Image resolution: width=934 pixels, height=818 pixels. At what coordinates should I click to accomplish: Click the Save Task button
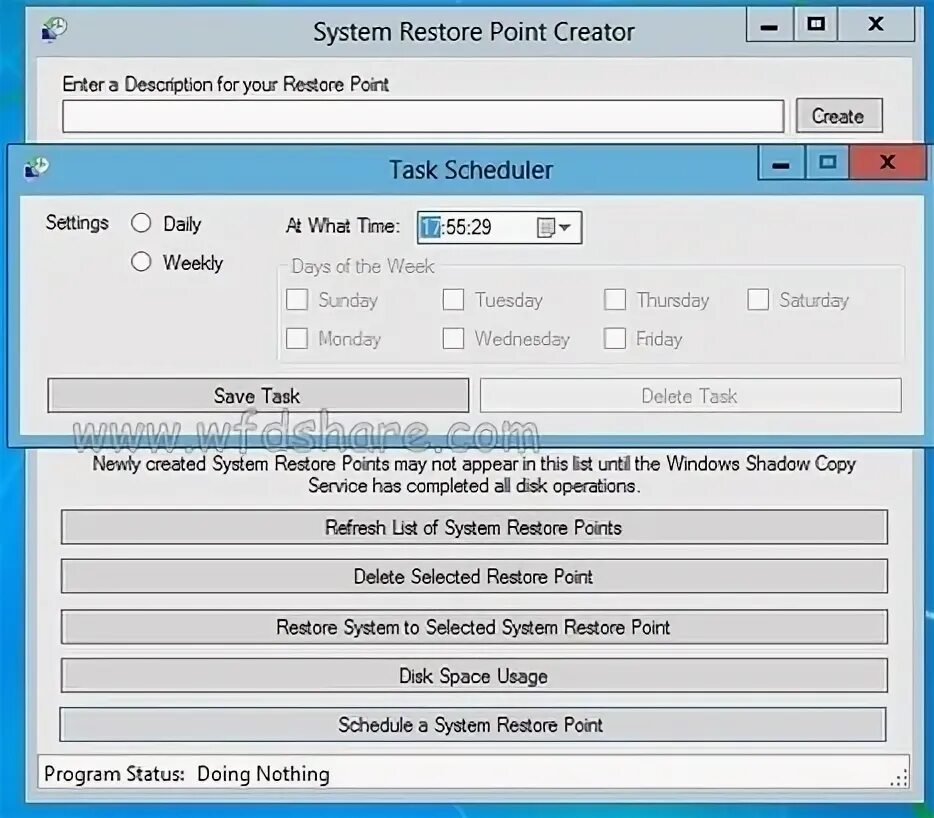coord(258,396)
